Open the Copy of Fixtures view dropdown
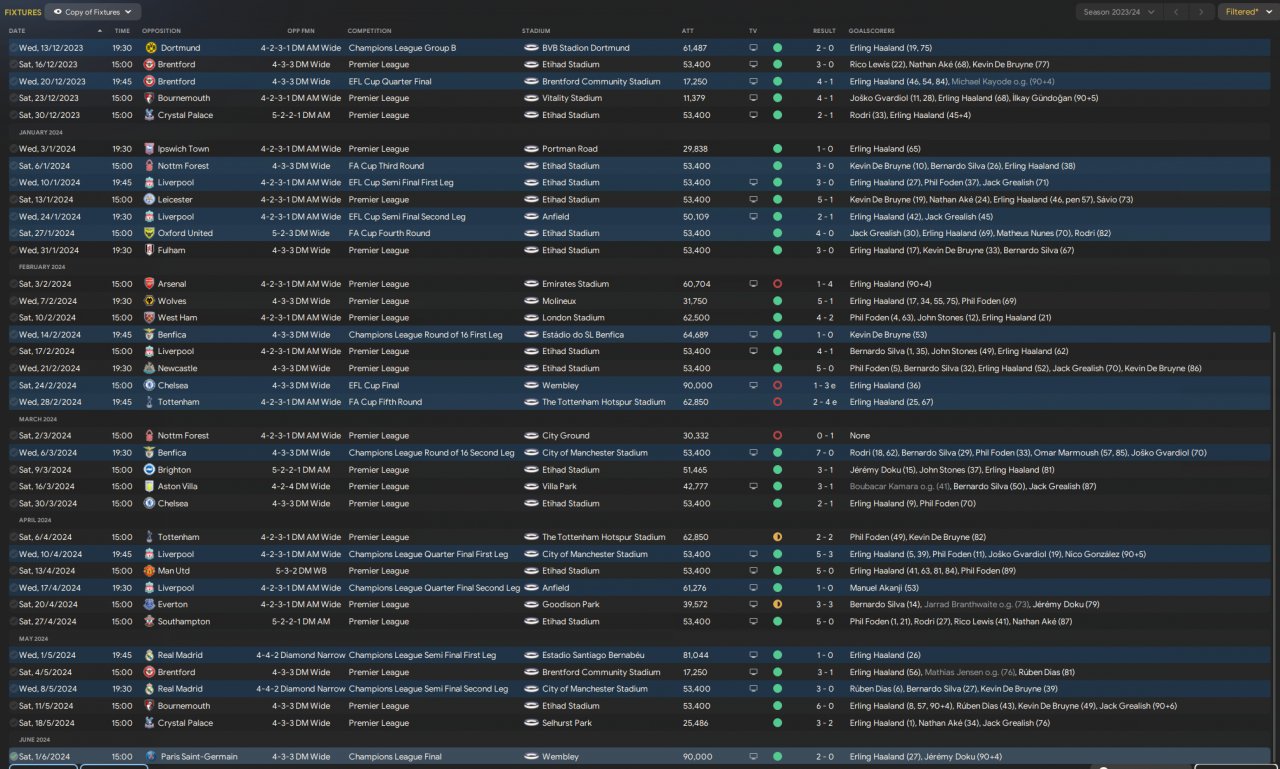The height and width of the screenshot is (769, 1280). click(x=94, y=12)
